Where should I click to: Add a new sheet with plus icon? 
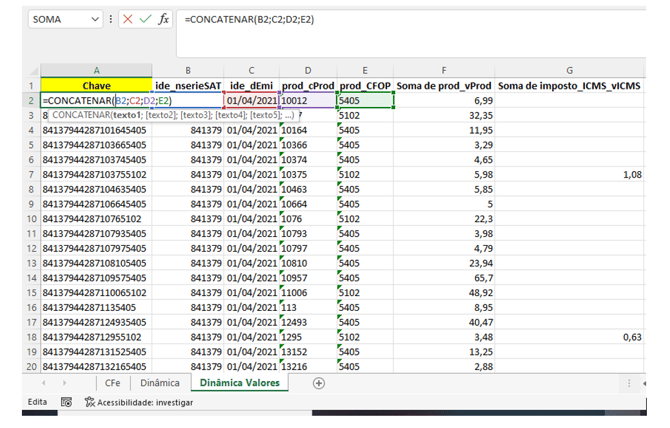(x=319, y=383)
